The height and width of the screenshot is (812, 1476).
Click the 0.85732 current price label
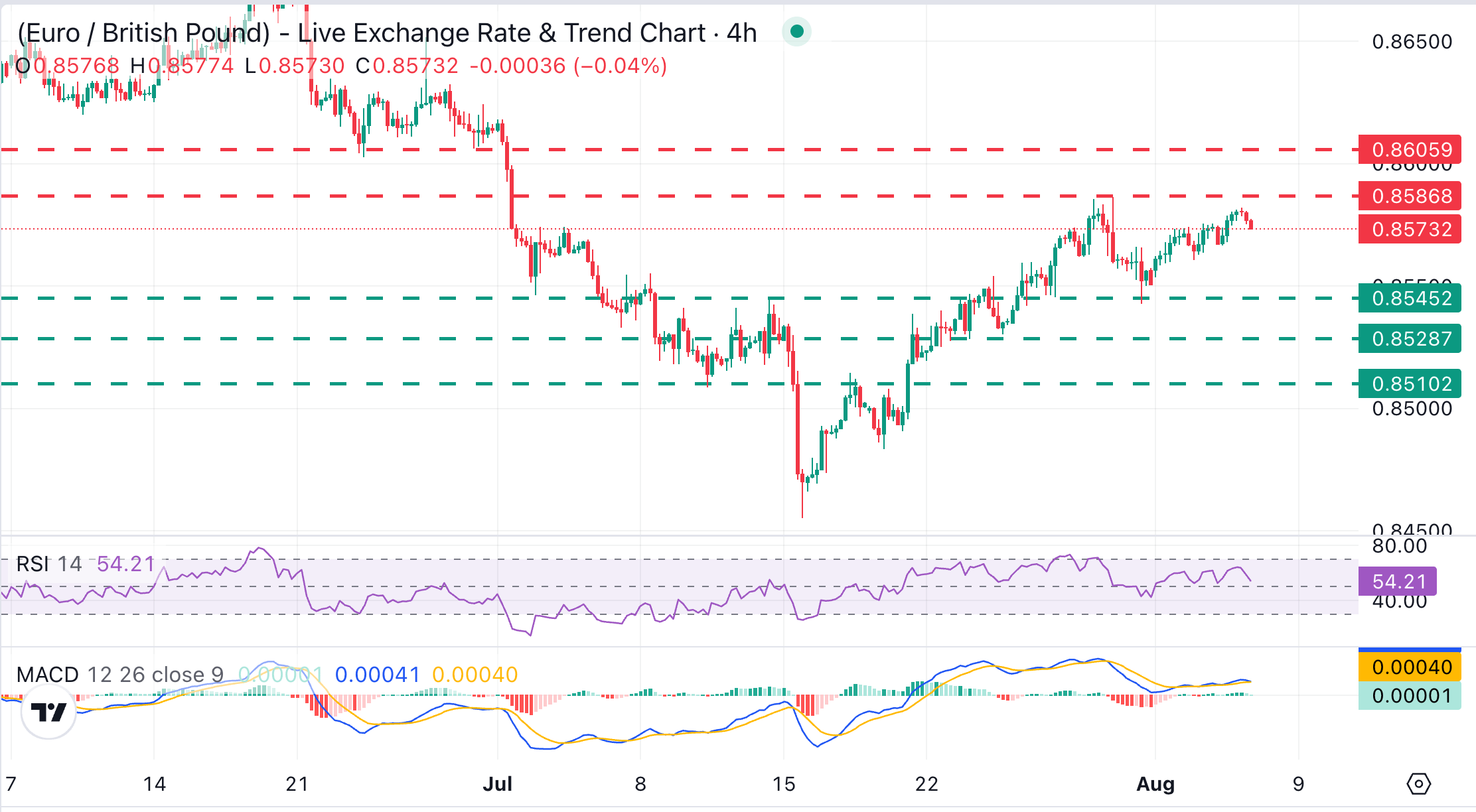1410,229
